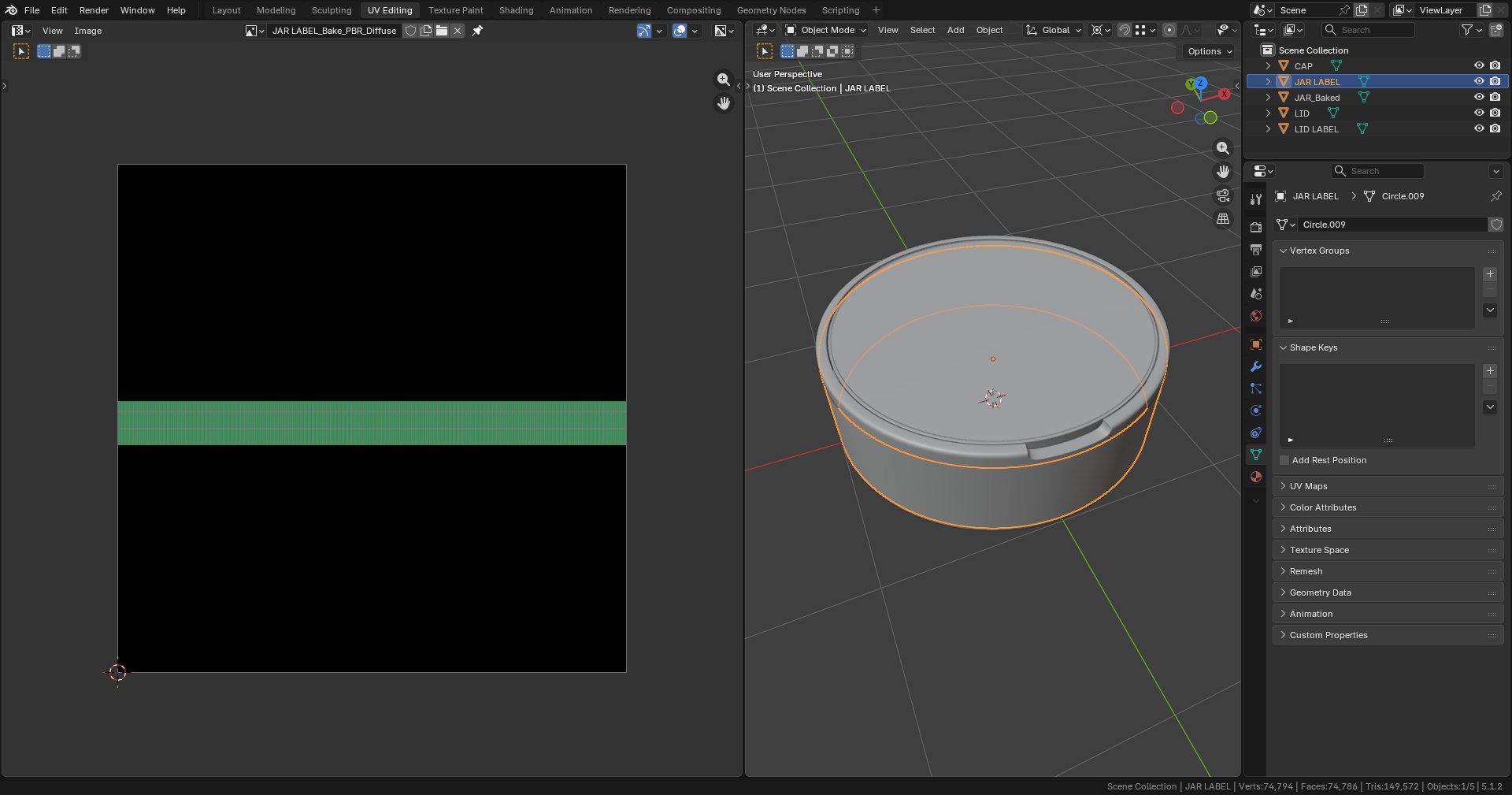Screen dimensions: 1512x795
Task: Click the Circle.009 mesh name field
Action: point(1392,225)
